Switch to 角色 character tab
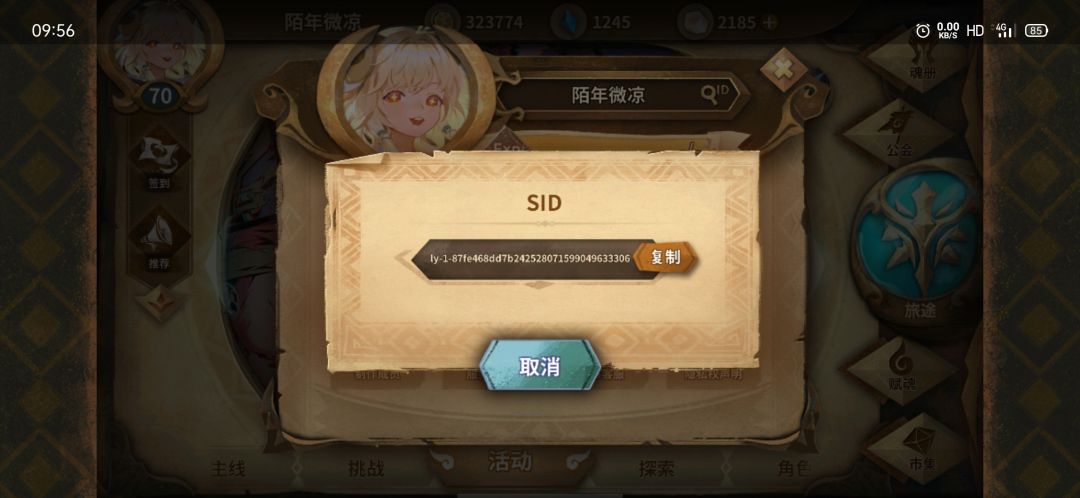Image resolution: width=1080 pixels, height=498 pixels. (x=794, y=468)
